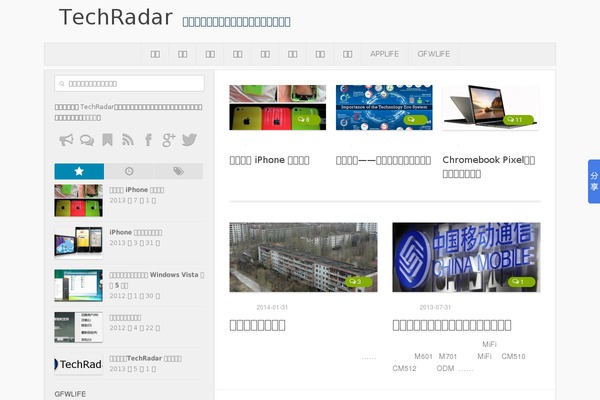Open sidebar TechRadar post dated 2013 5 1

pos(145,358)
